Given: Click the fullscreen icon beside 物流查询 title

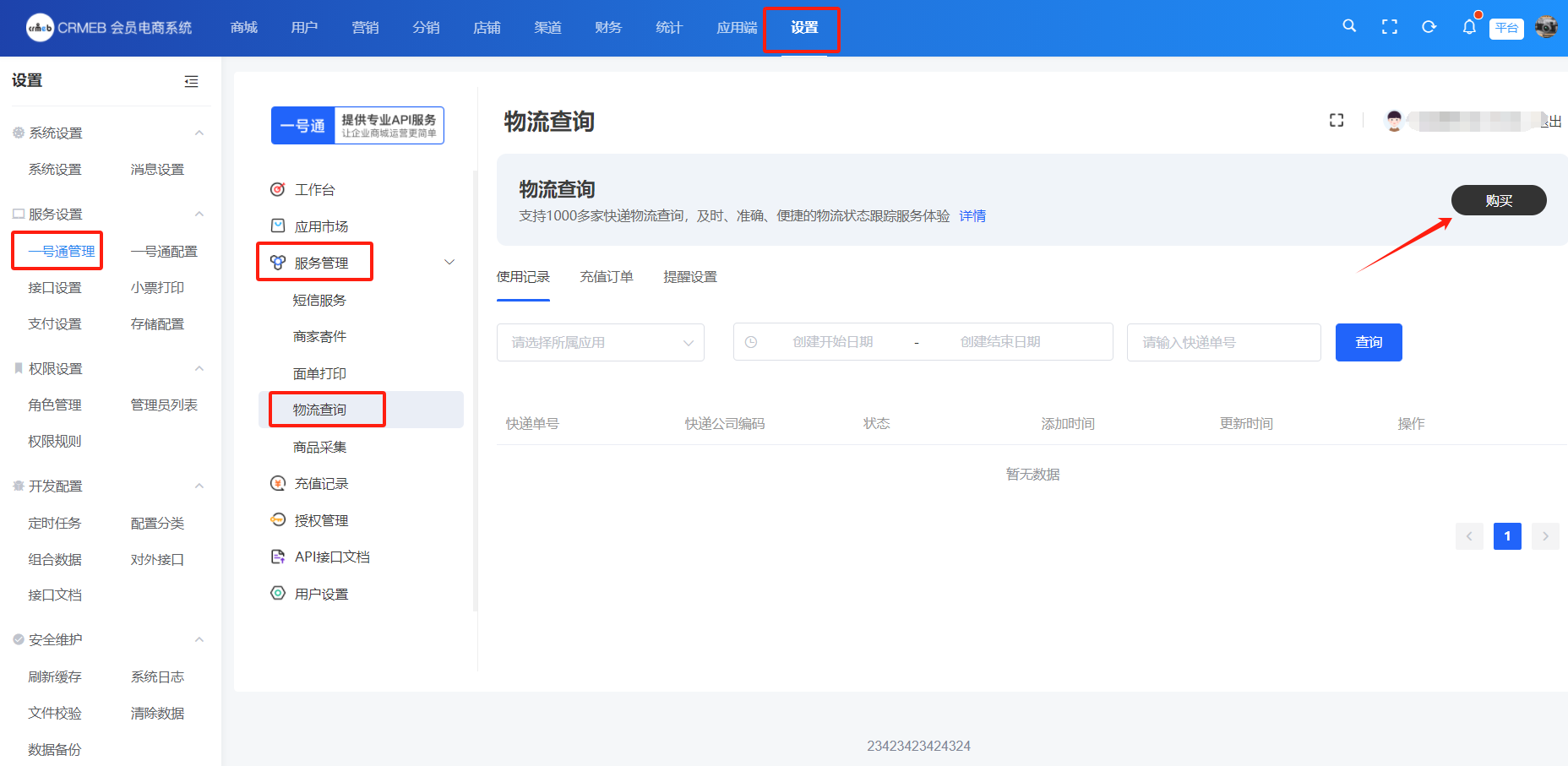Looking at the screenshot, I should tap(1336, 121).
